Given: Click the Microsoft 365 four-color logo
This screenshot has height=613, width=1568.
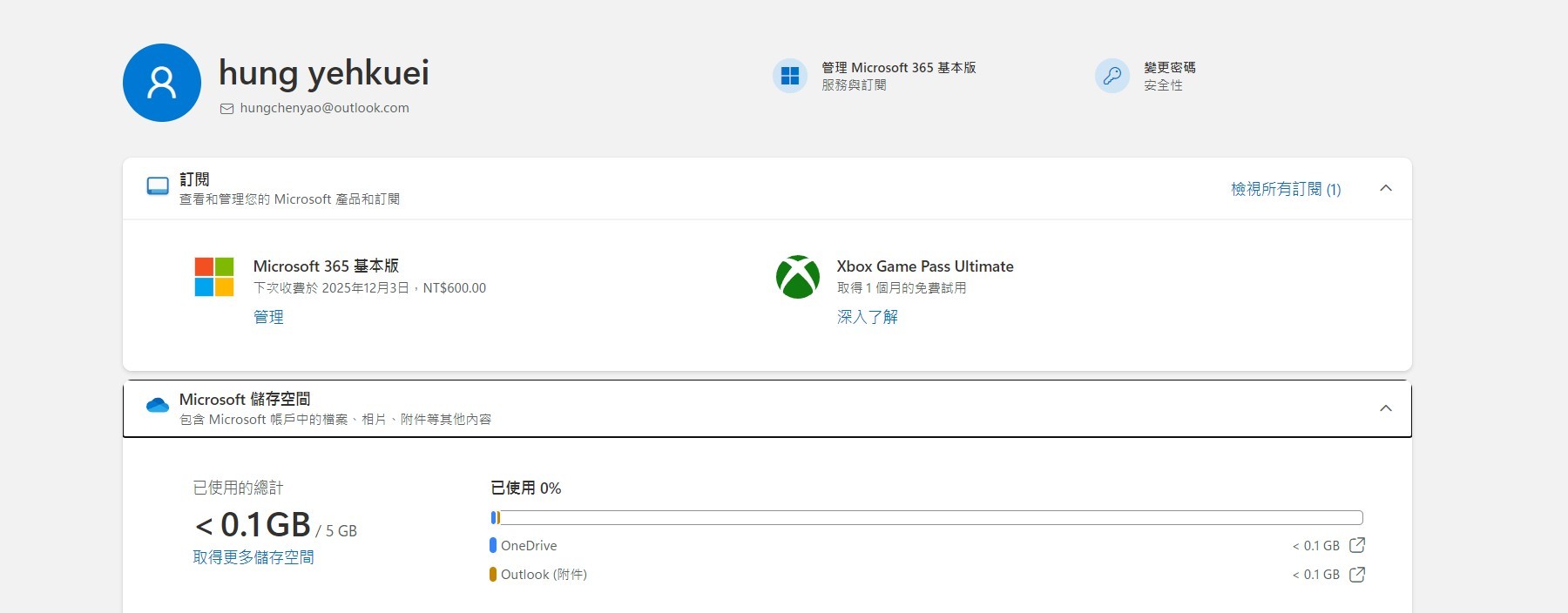Looking at the screenshot, I should point(214,277).
